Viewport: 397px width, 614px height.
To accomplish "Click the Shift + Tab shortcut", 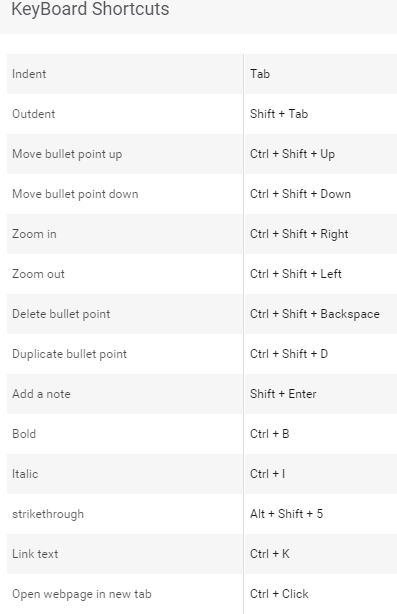I will pyautogui.click(x=279, y=114).
